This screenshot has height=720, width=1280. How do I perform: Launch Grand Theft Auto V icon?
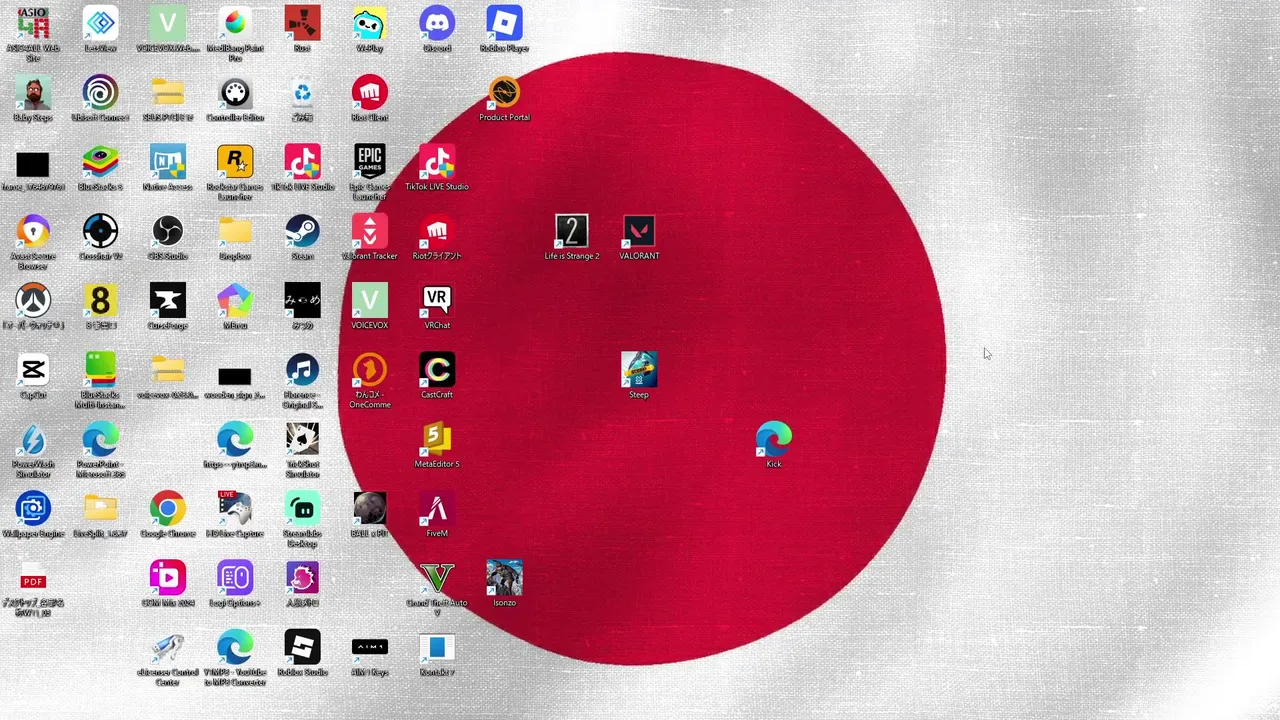pos(437,578)
